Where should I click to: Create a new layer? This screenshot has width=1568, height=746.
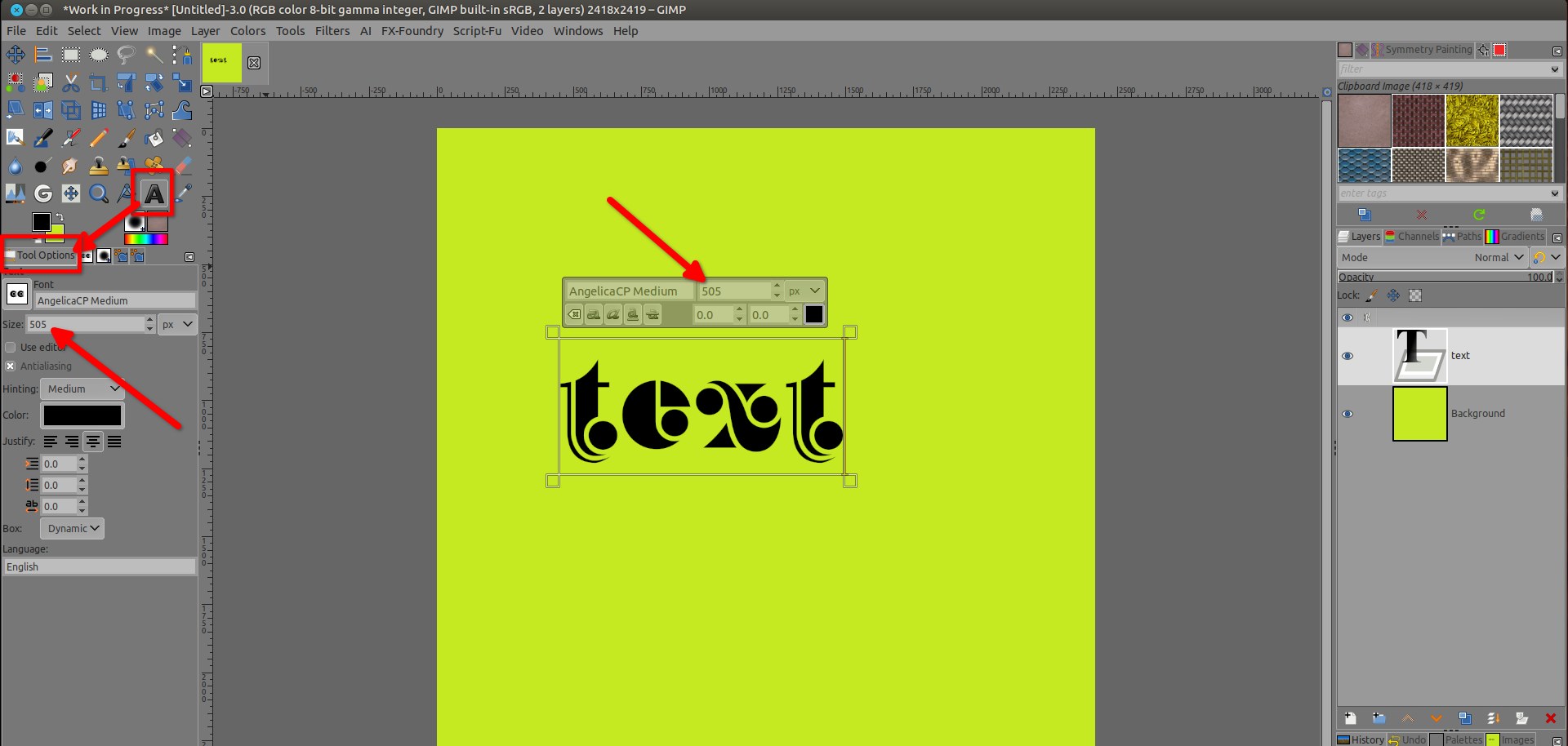pos(1350,718)
